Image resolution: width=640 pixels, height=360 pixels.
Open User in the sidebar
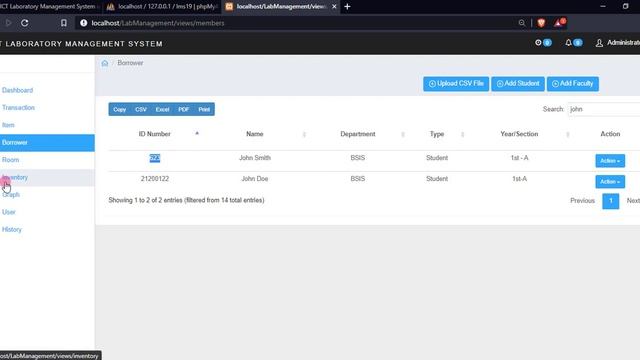pyautogui.click(x=9, y=212)
